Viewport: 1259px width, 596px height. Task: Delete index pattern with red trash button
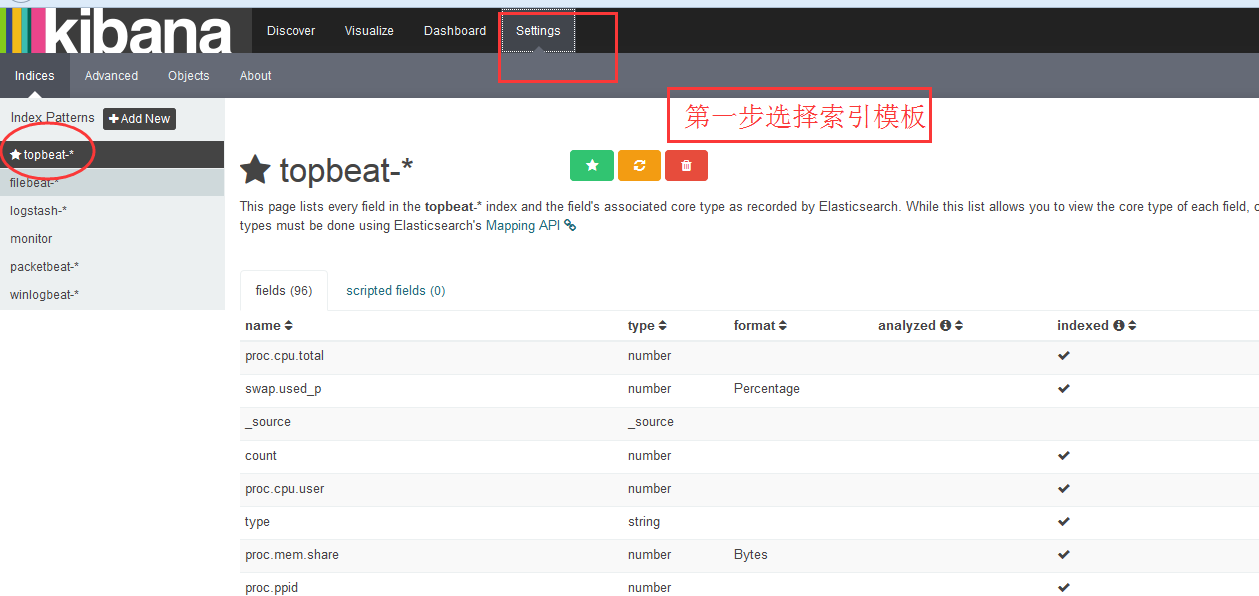pyautogui.click(x=686, y=166)
